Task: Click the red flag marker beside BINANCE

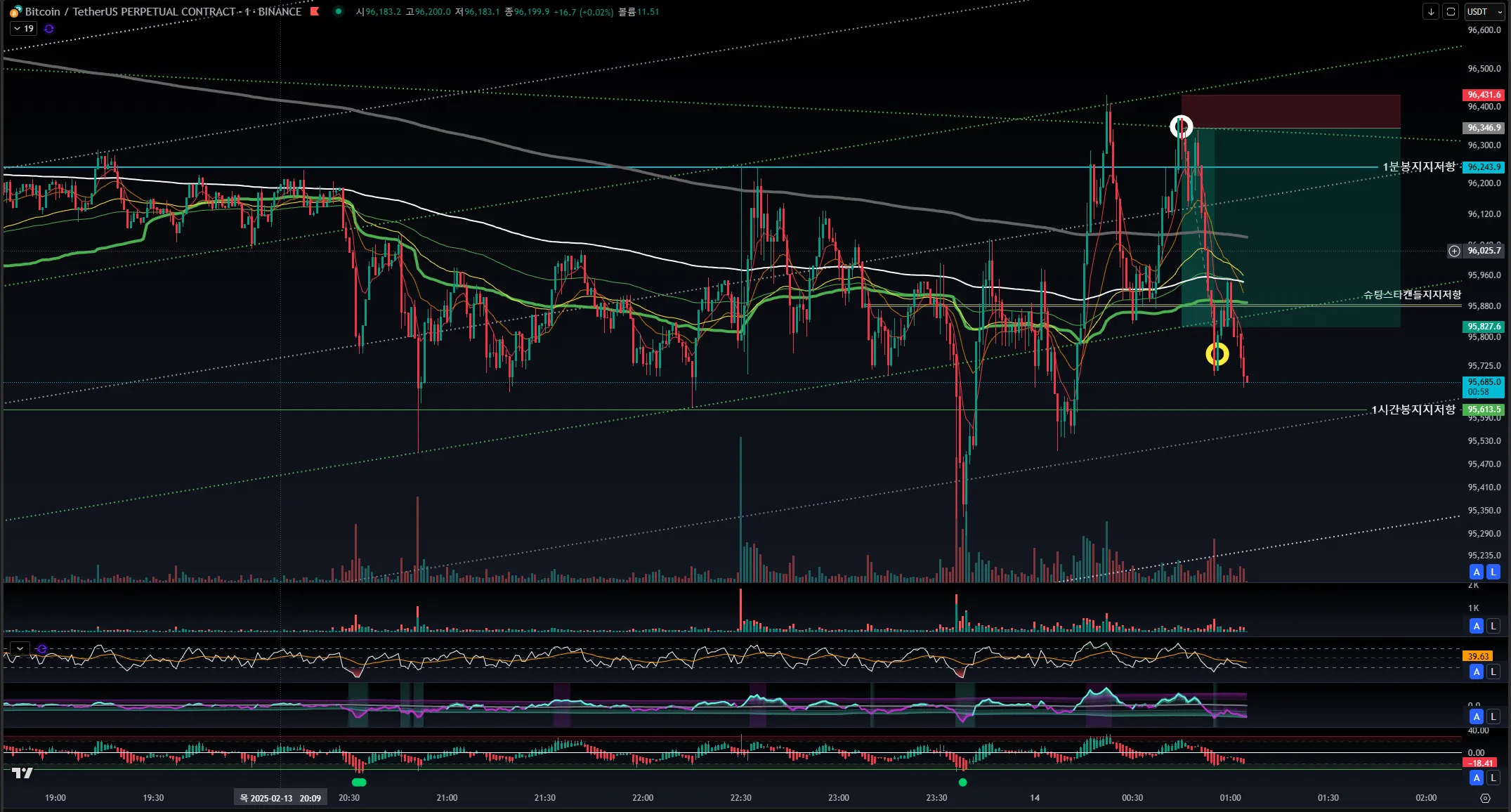Action: click(315, 11)
